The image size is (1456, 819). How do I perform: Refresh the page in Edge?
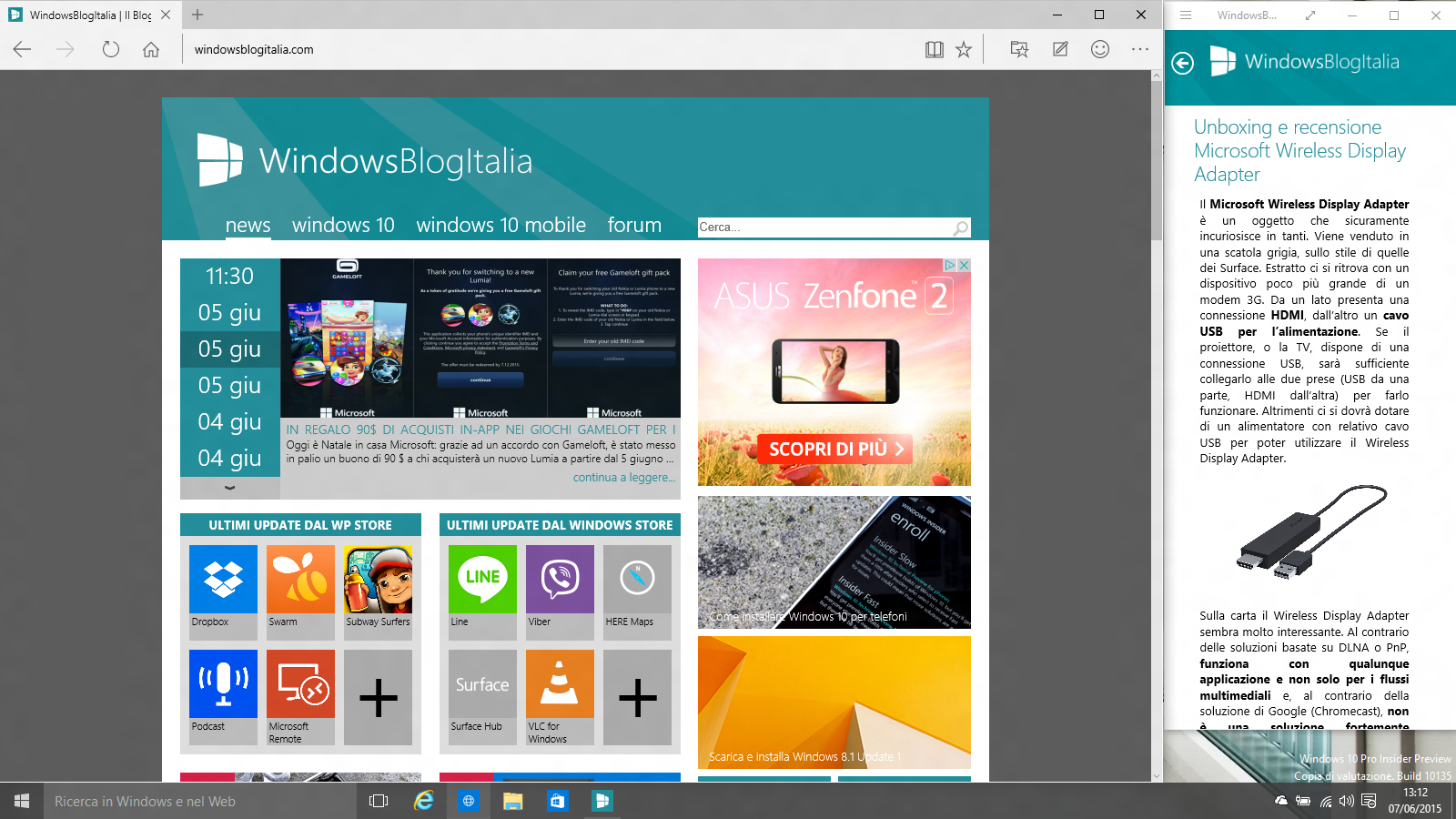[x=110, y=49]
